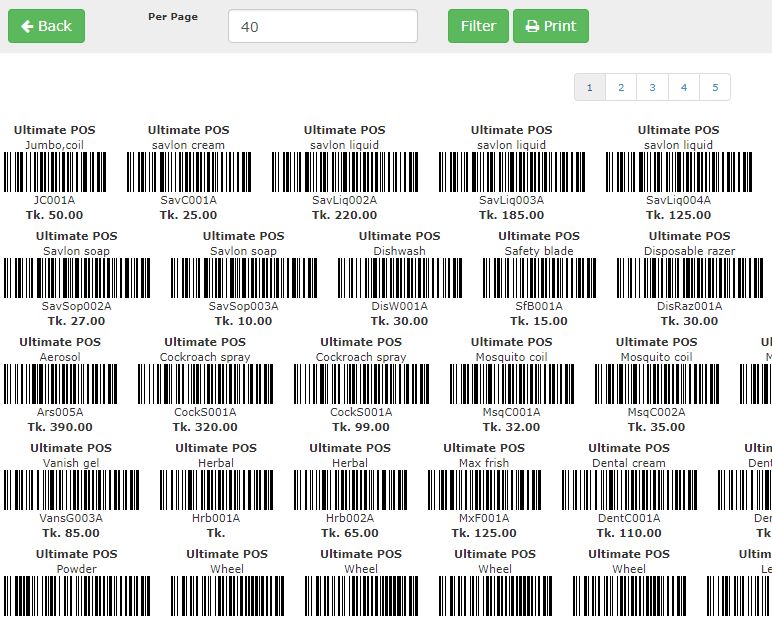Focus the Per Page input field
This screenshot has height=617, width=772.
(x=323, y=26)
